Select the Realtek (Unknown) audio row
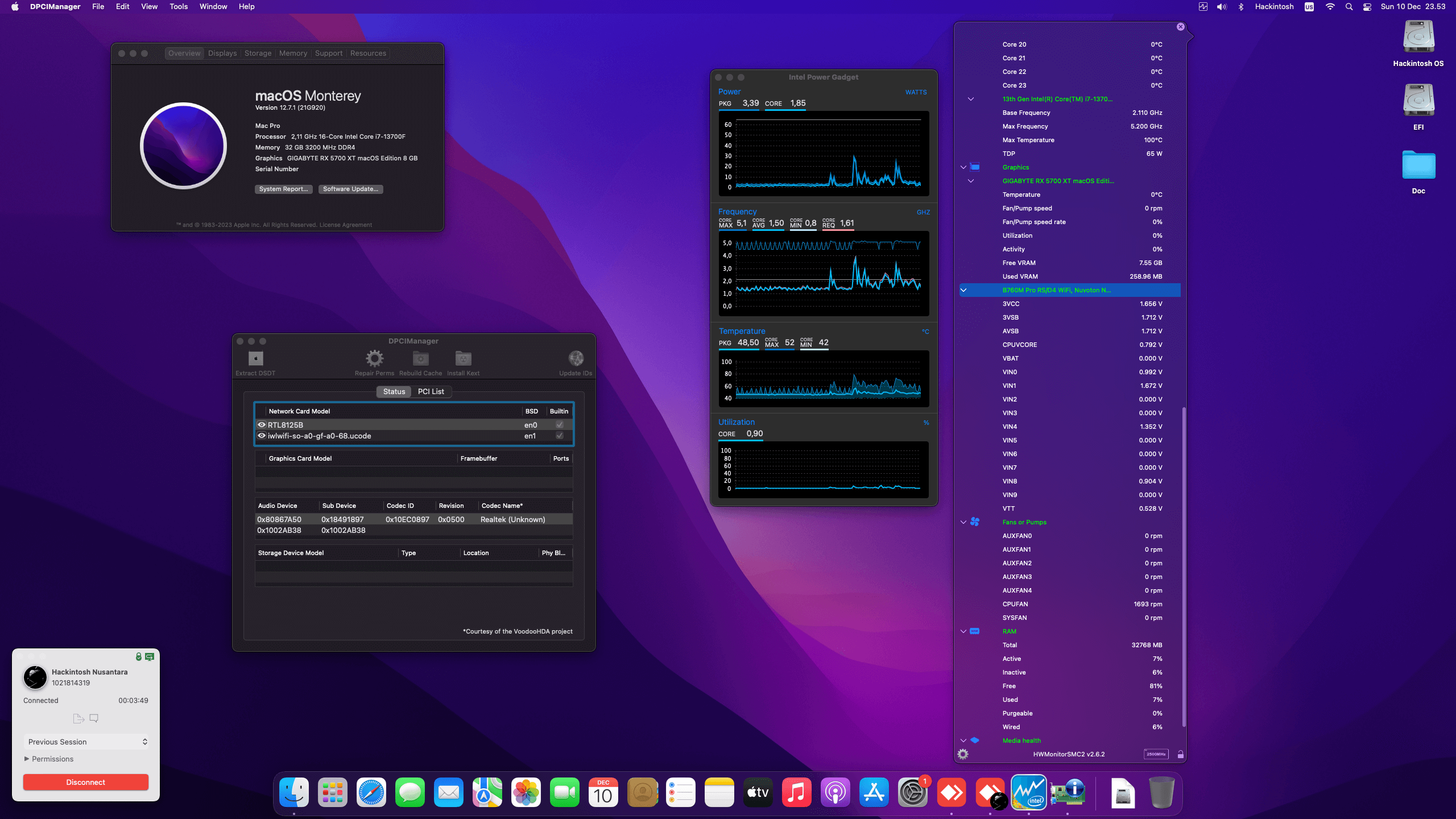The image size is (1456, 819). 413,519
